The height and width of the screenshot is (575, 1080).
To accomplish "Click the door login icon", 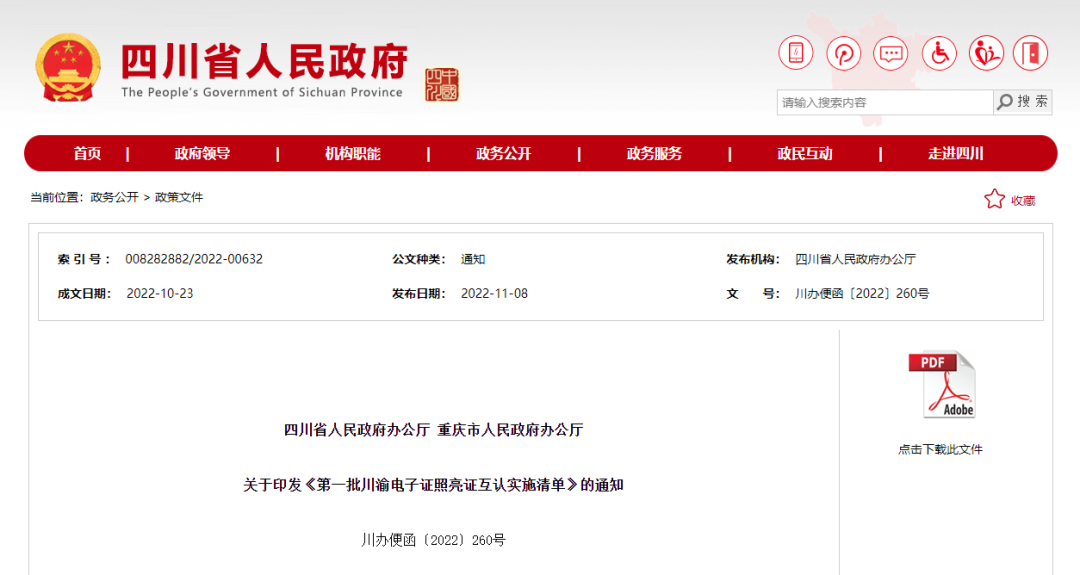I will click(x=1030, y=53).
